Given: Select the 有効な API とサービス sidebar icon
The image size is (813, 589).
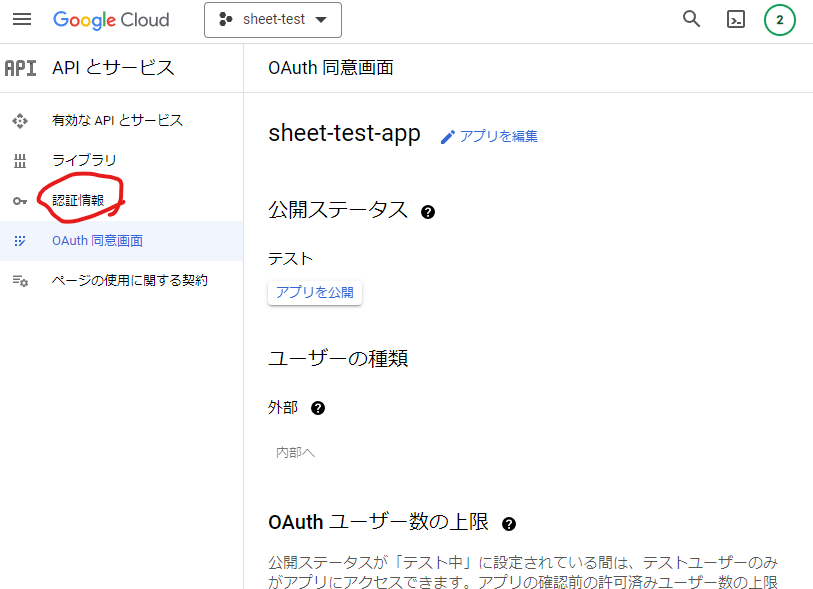Looking at the screenshot, I should pyautogui.click(x=20, y=120).
